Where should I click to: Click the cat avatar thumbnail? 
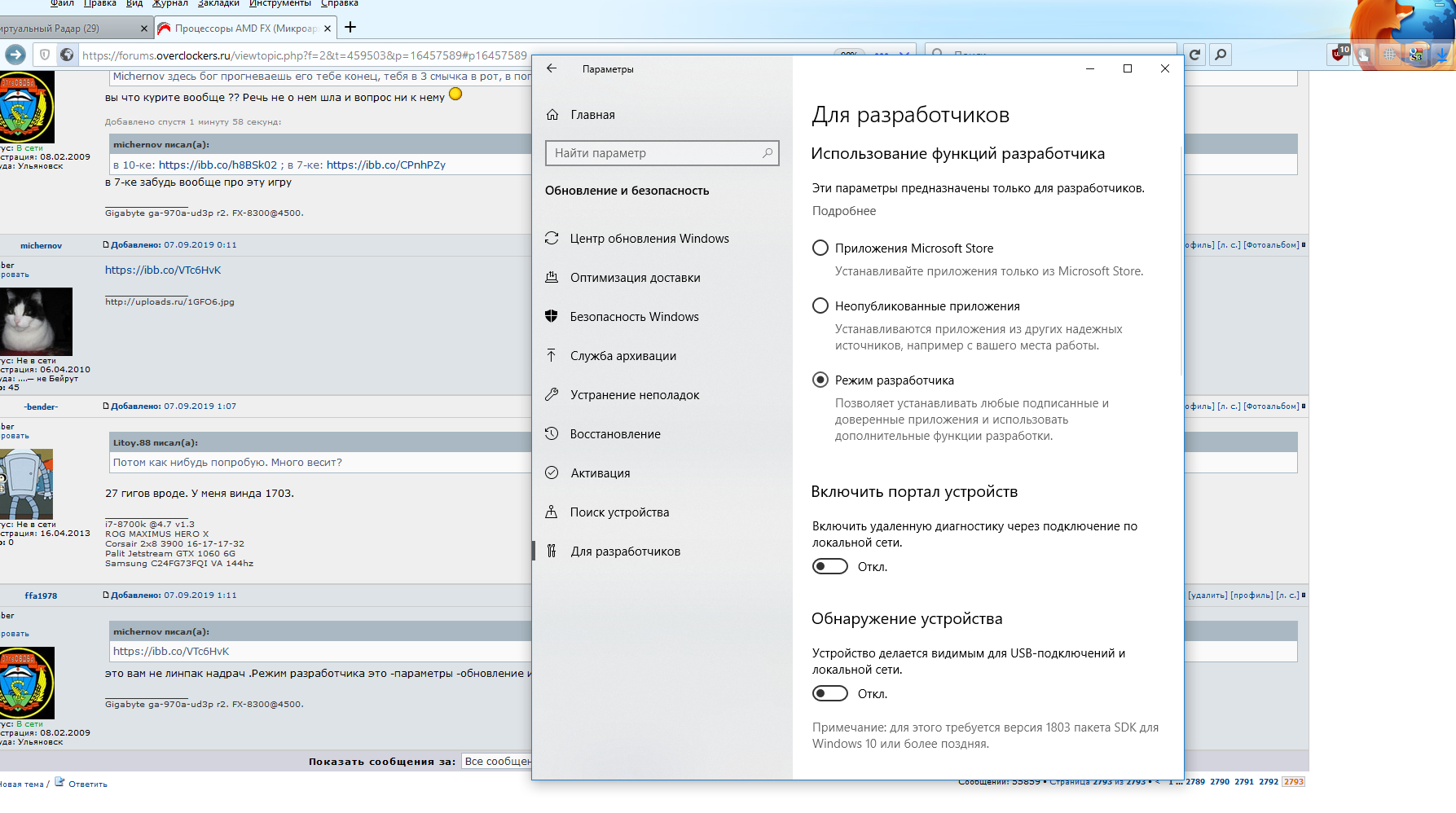[36, 321]
